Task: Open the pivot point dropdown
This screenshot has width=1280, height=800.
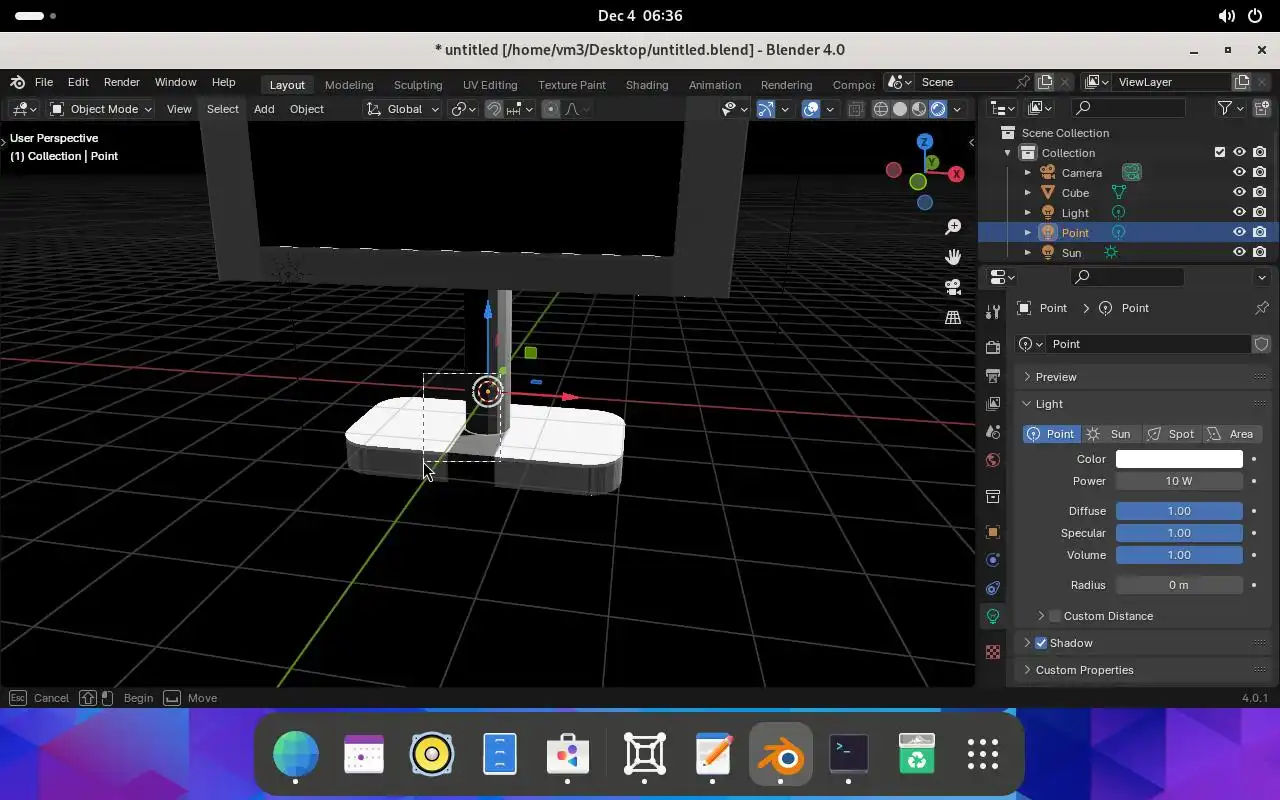Action: (463, 109)
